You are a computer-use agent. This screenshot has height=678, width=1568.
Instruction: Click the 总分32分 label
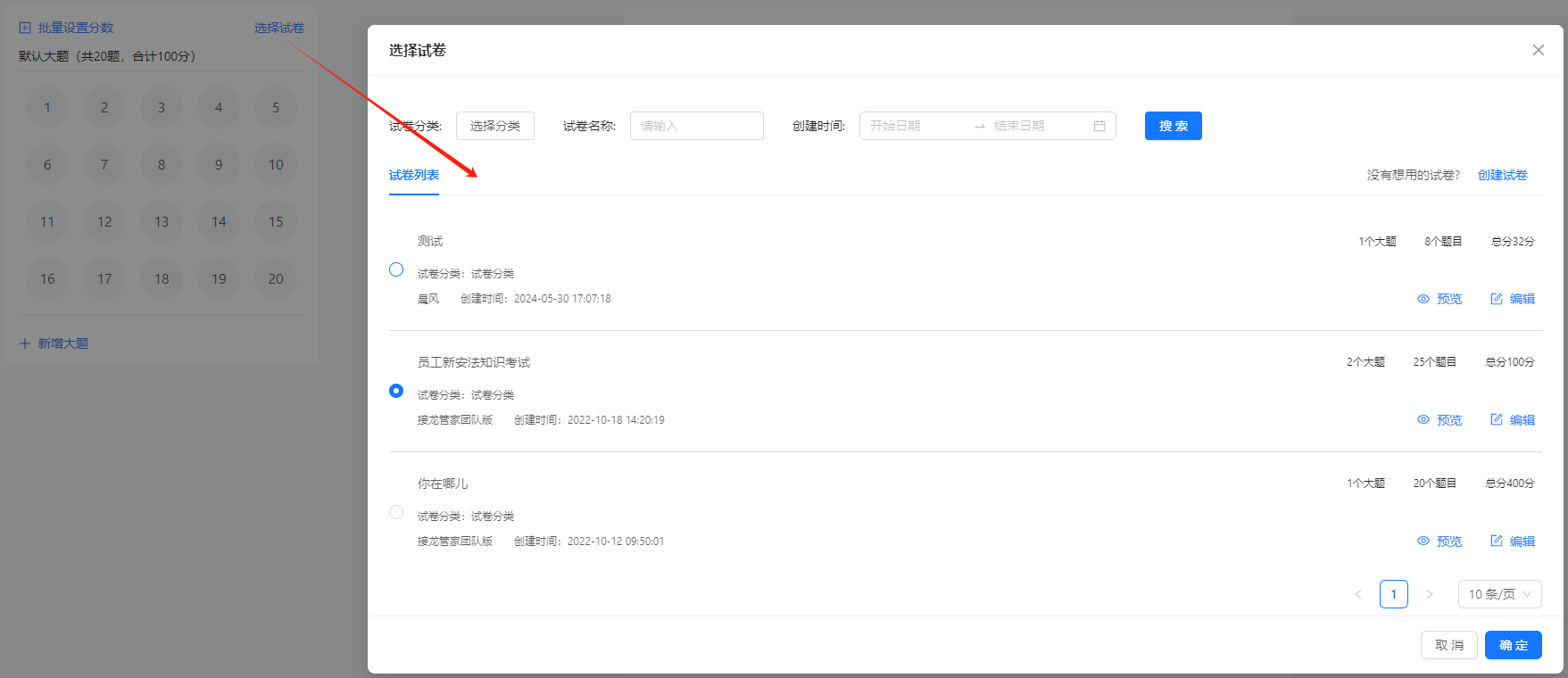click(1513, 242)
